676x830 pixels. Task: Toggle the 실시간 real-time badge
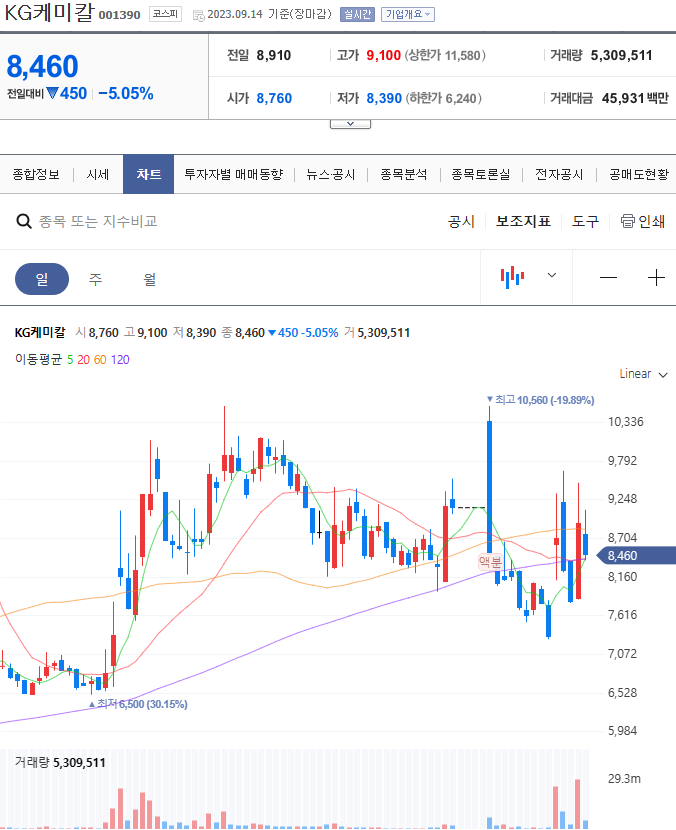tap(357, 14)
